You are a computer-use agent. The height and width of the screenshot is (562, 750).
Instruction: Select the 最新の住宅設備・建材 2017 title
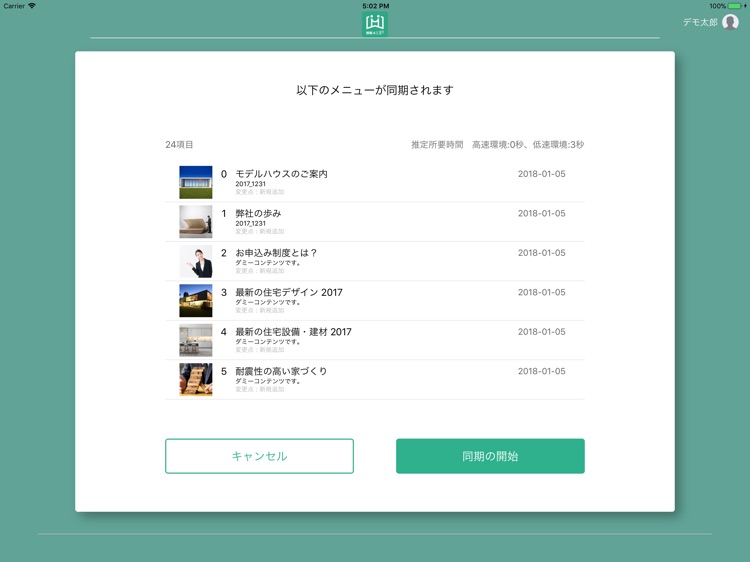(293, 331)
